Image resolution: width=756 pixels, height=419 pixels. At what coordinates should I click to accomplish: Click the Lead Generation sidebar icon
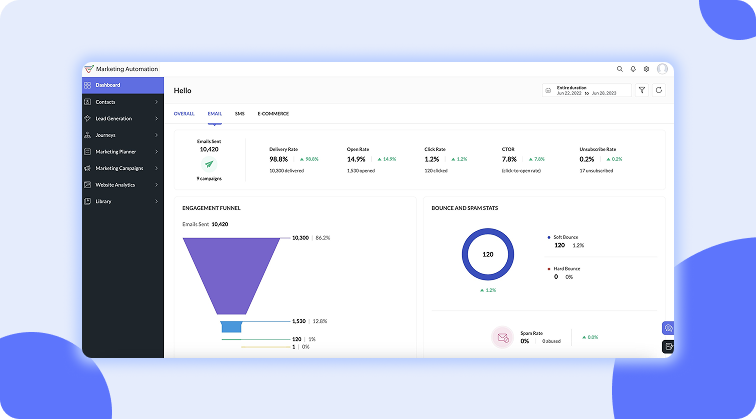(x=87, y=118)
